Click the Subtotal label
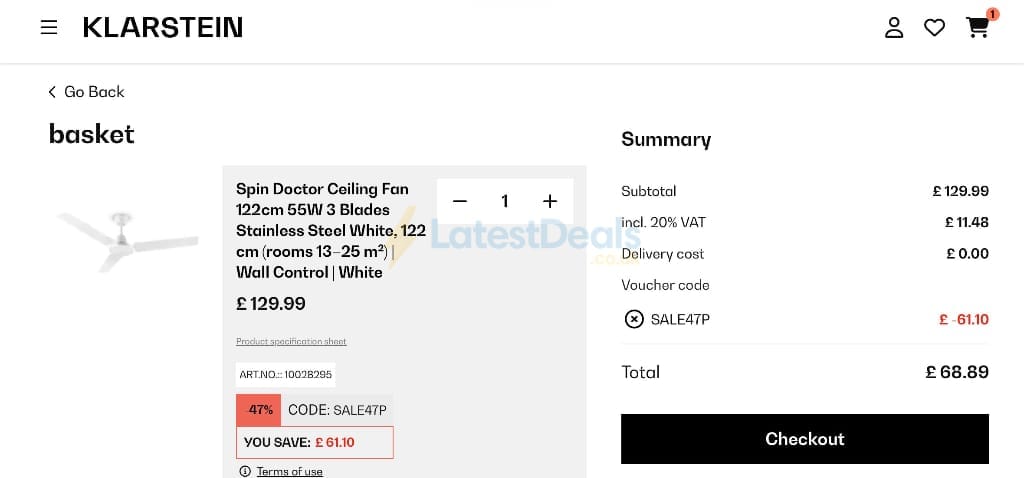Screen dimensions: 1024x478 pyautogui.click(x=648, y=191)
